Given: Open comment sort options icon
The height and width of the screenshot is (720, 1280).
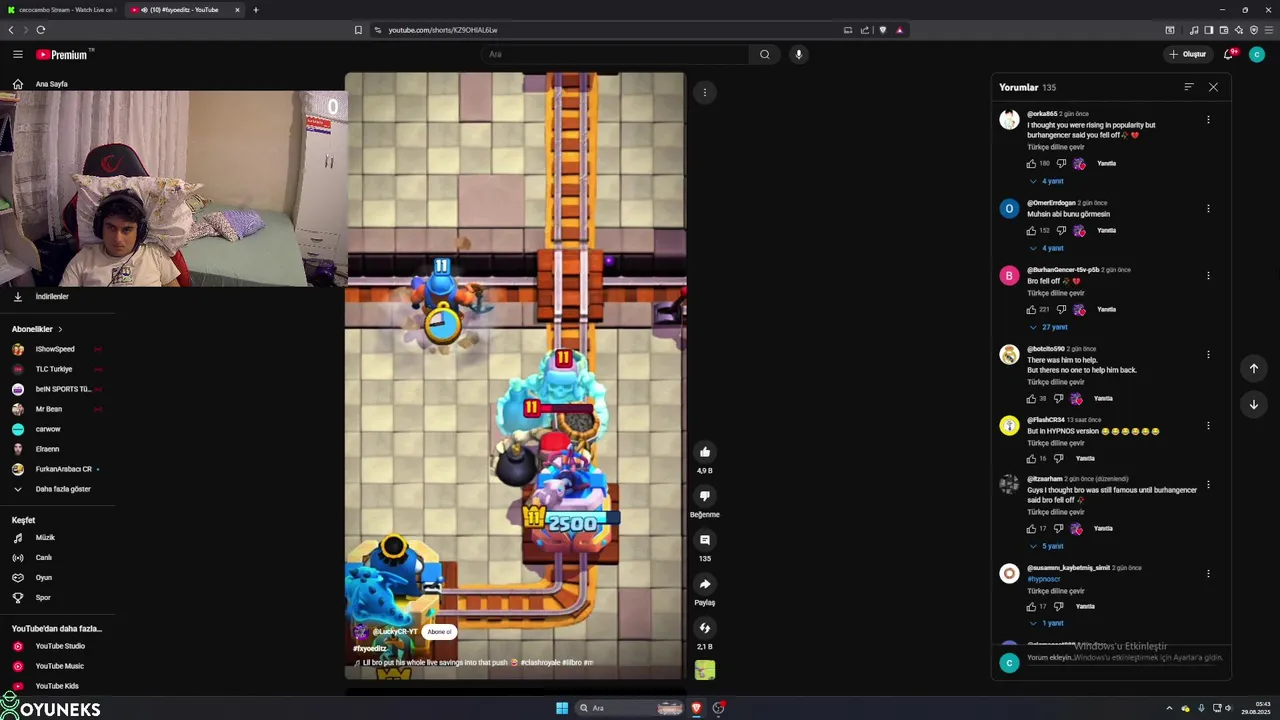Looking at the screenshot, I should pos(1189,87).
